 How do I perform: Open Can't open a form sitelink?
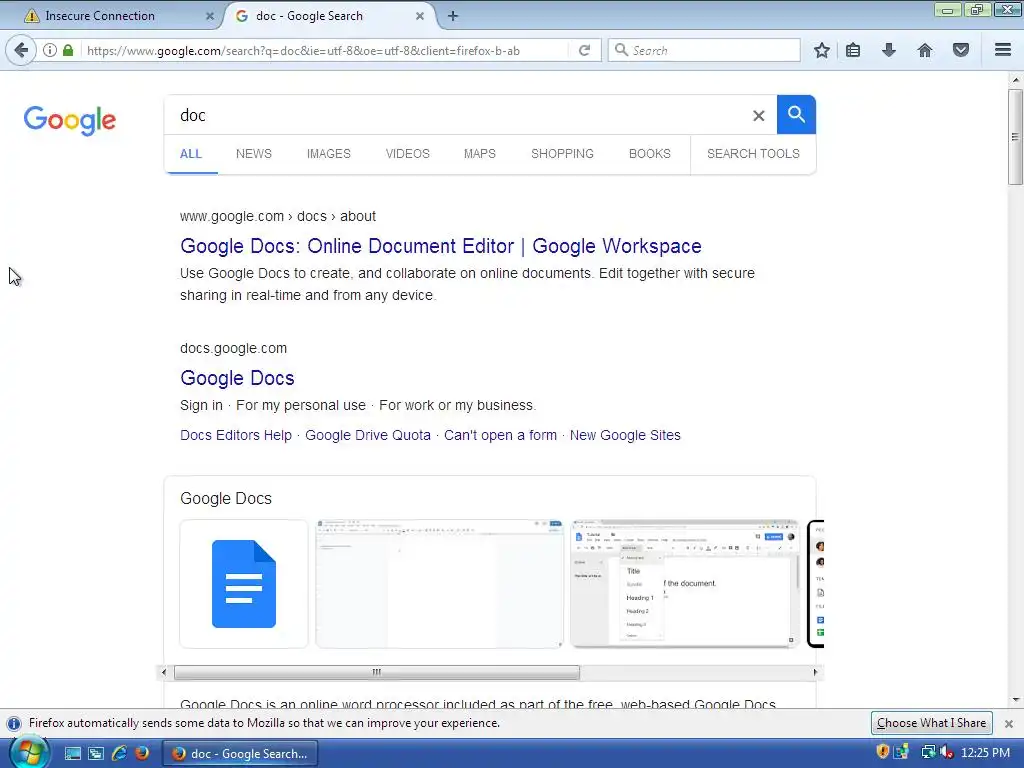500,436
